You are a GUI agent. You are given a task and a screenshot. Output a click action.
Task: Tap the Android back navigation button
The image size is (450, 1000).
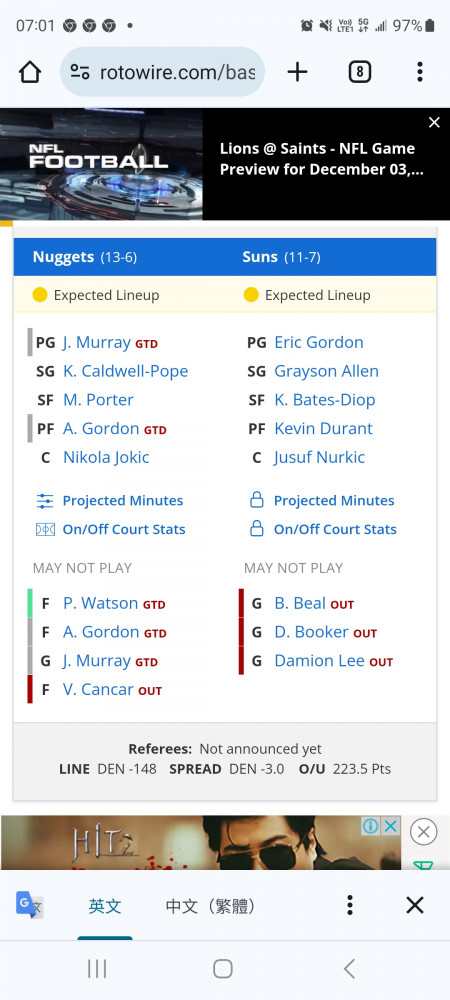(x=349, y=969)
